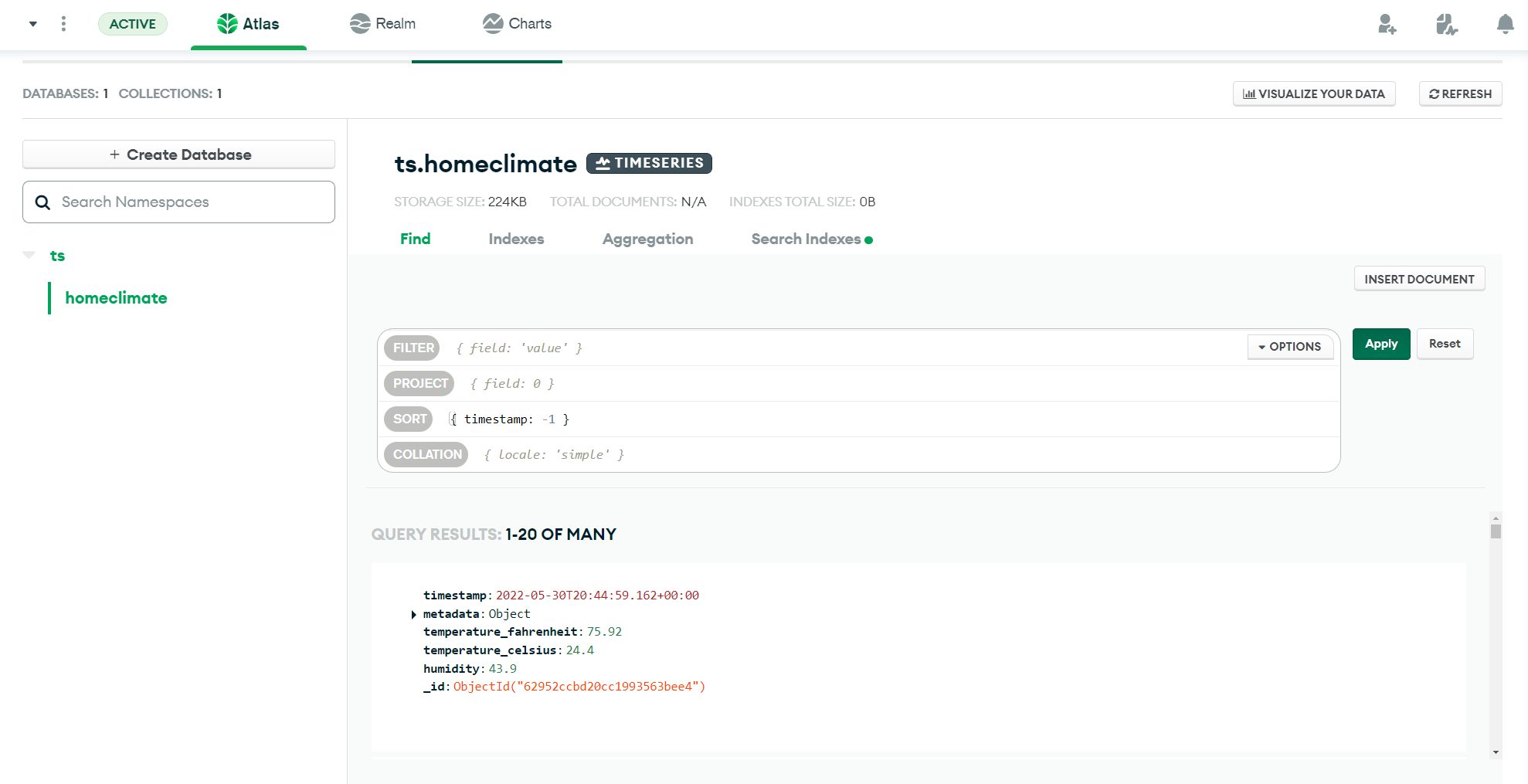Click the invite user icon
This screenshot has height=784, width=1528.
(x=1387, y=25)
